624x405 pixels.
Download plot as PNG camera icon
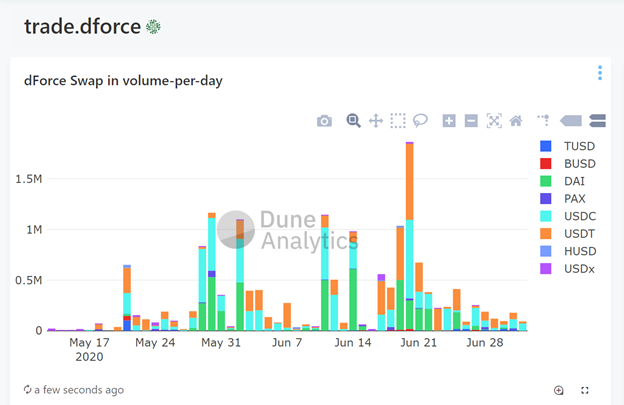(324, 121)
